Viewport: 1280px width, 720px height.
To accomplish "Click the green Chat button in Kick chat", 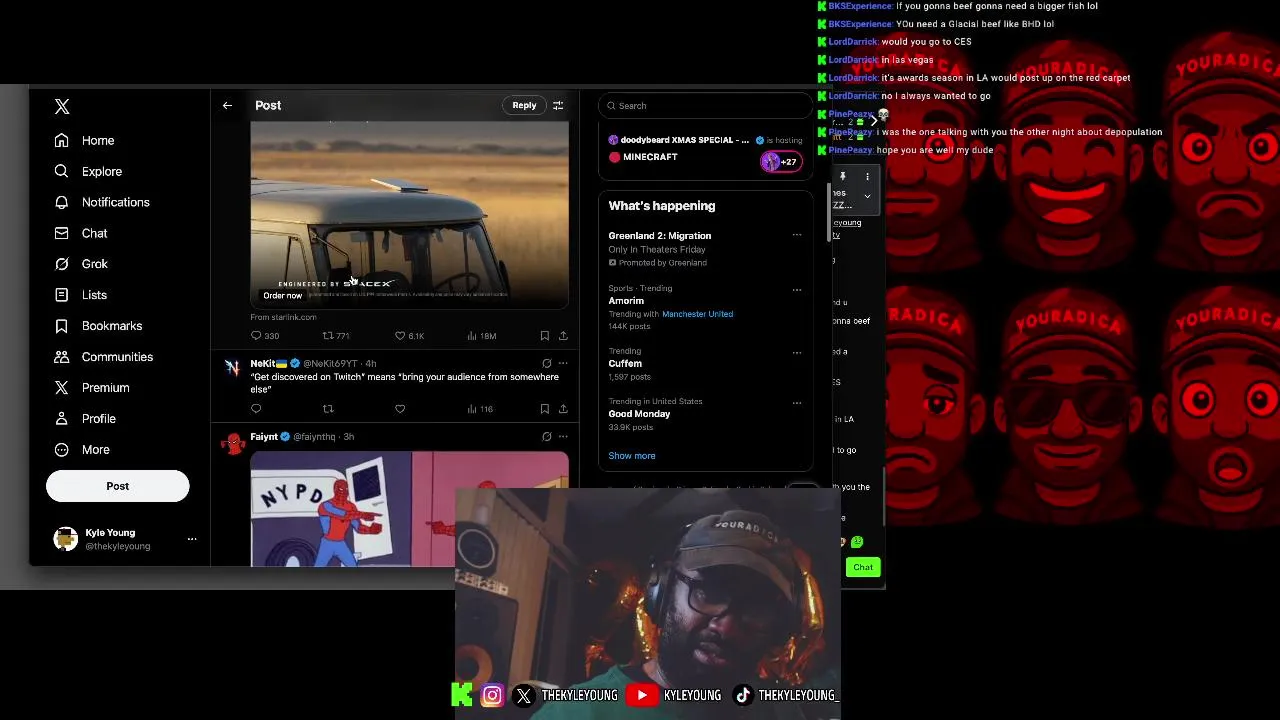I will coord(863,567).
